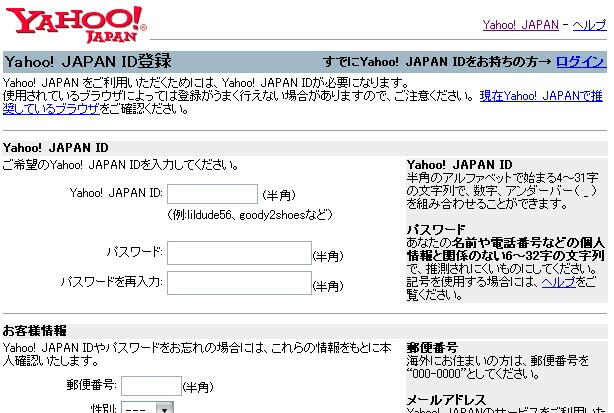
Task: Click the パスワード help heading in sidebar
Action: [x=436, y=229]
